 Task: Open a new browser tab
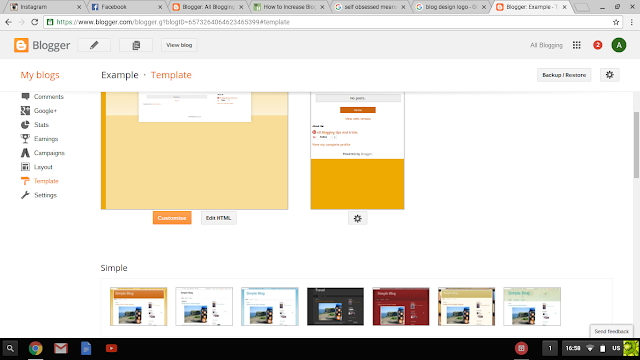[582, 7]
